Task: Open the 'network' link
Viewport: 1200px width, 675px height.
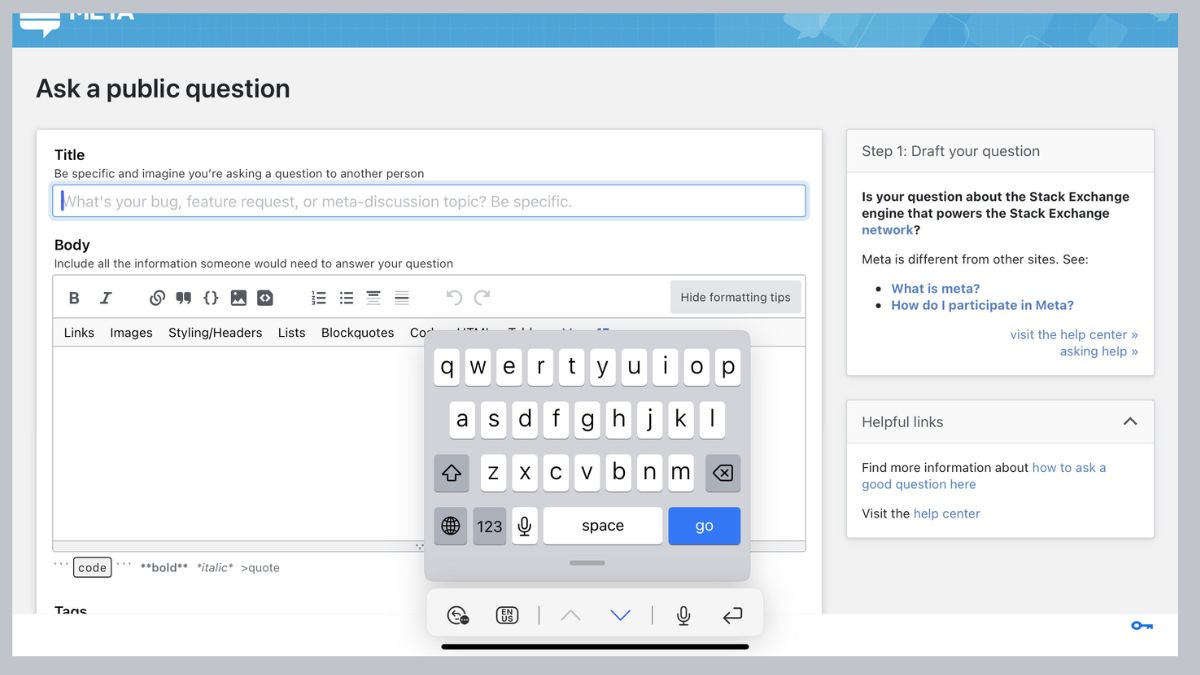Action: [887, 230]
